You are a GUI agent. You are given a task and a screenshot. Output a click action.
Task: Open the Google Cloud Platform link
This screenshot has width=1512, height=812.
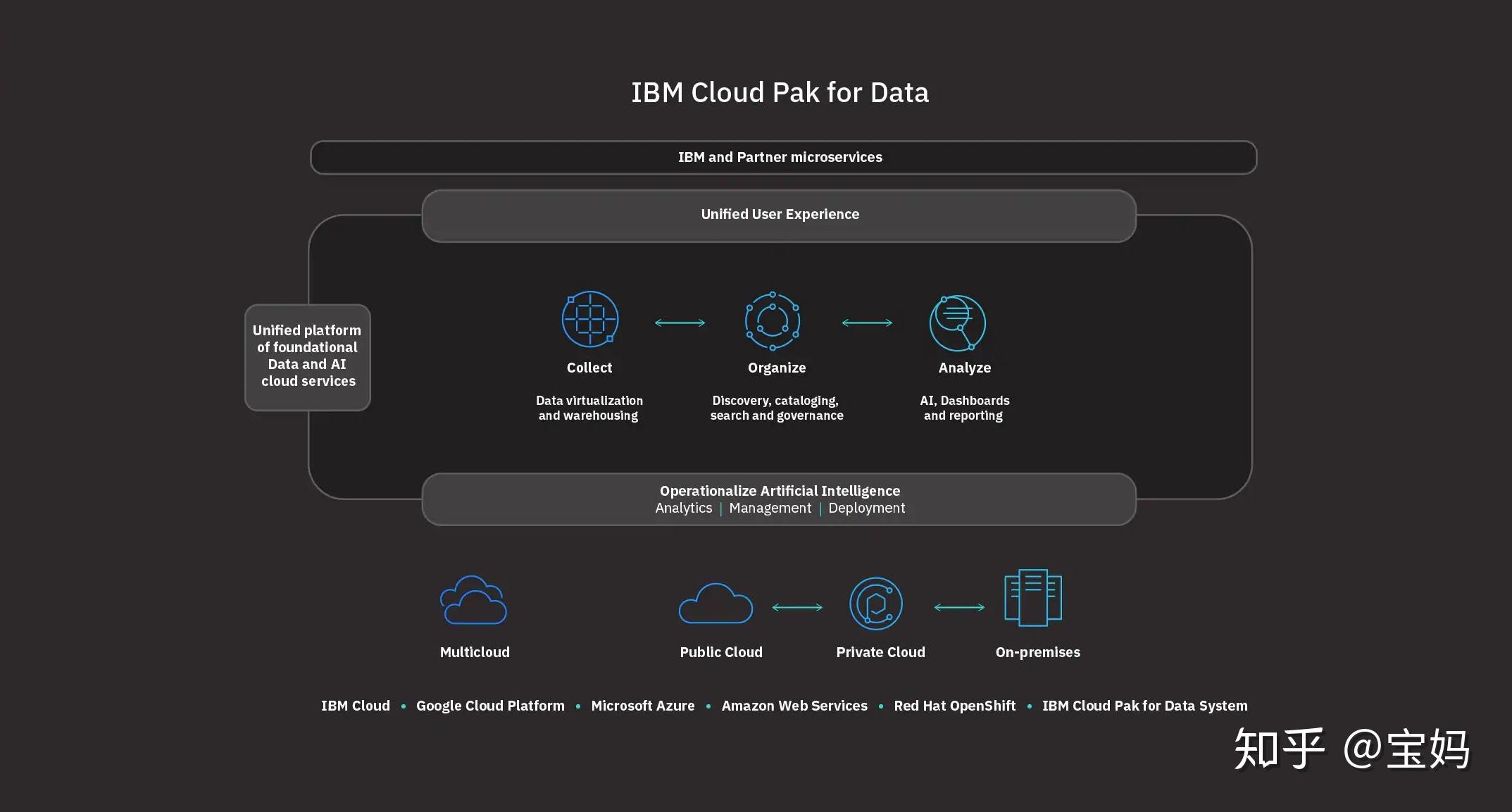point(490,705)
